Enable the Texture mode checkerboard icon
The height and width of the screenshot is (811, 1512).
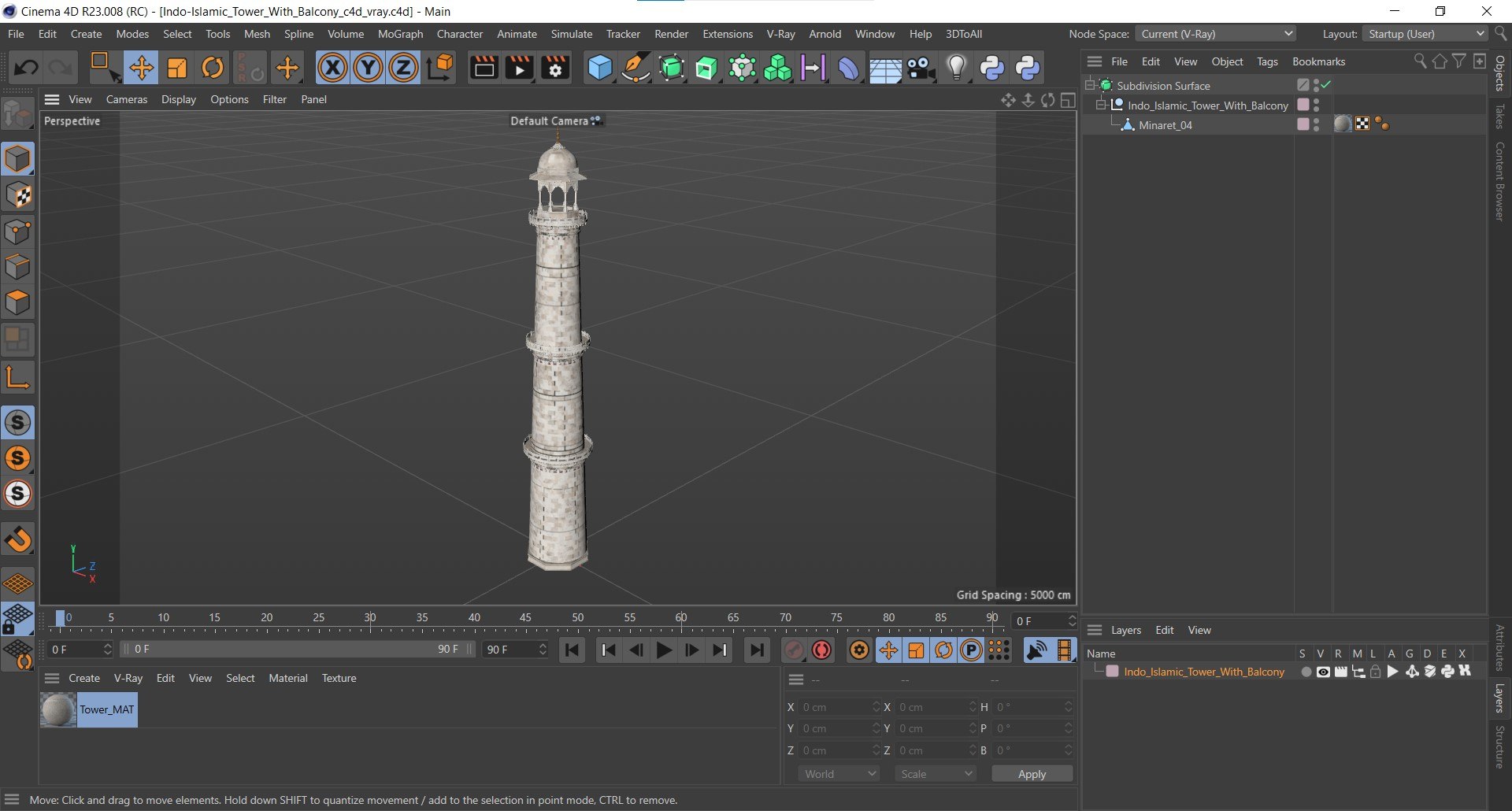(17, 195)
